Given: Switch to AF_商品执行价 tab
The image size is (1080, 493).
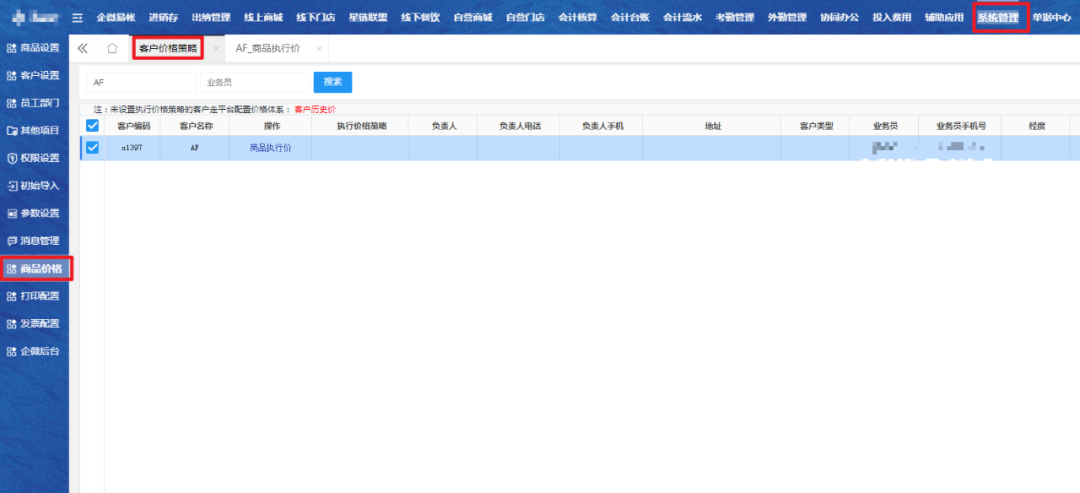Looking at the screenshot, I should [x=267, y=49].
